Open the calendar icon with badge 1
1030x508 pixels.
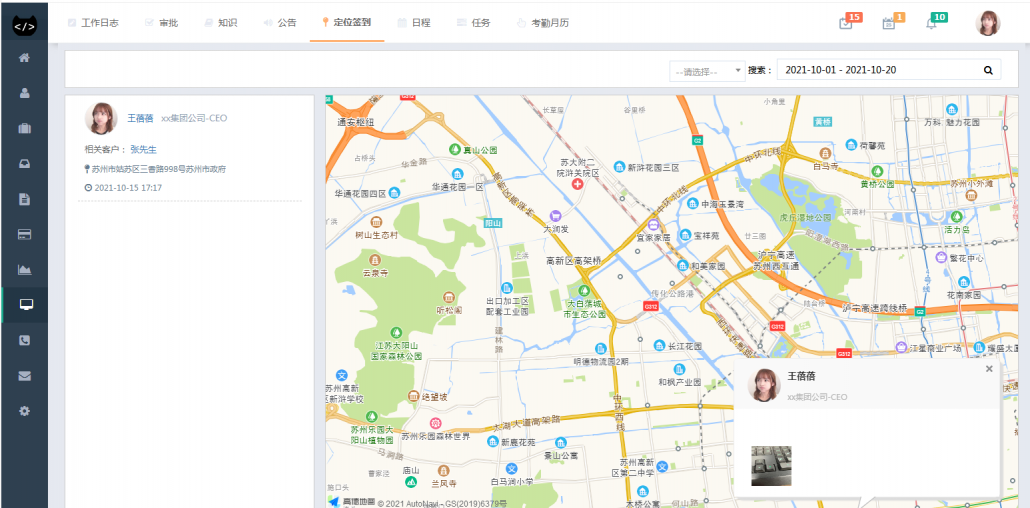click(x=888, y=23)
